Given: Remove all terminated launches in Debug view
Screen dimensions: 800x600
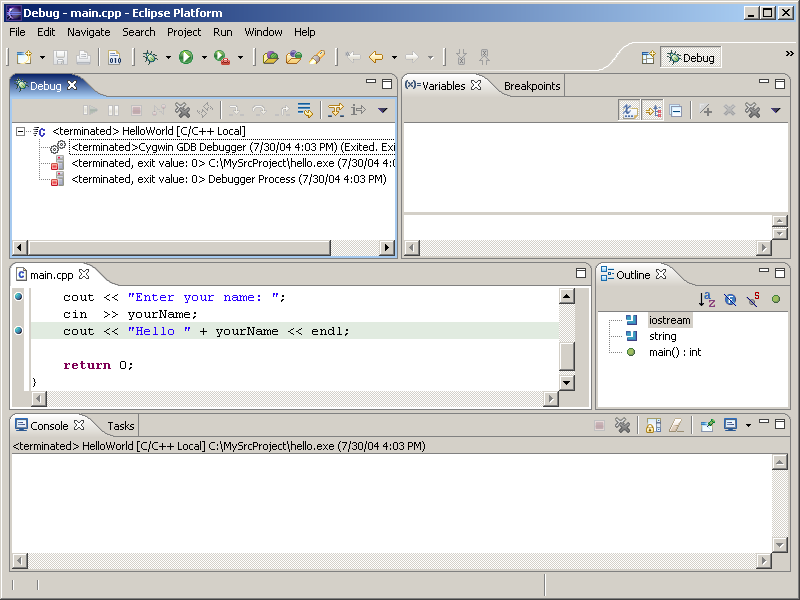Looking at the screenshot, I should (x=182, y=110).
